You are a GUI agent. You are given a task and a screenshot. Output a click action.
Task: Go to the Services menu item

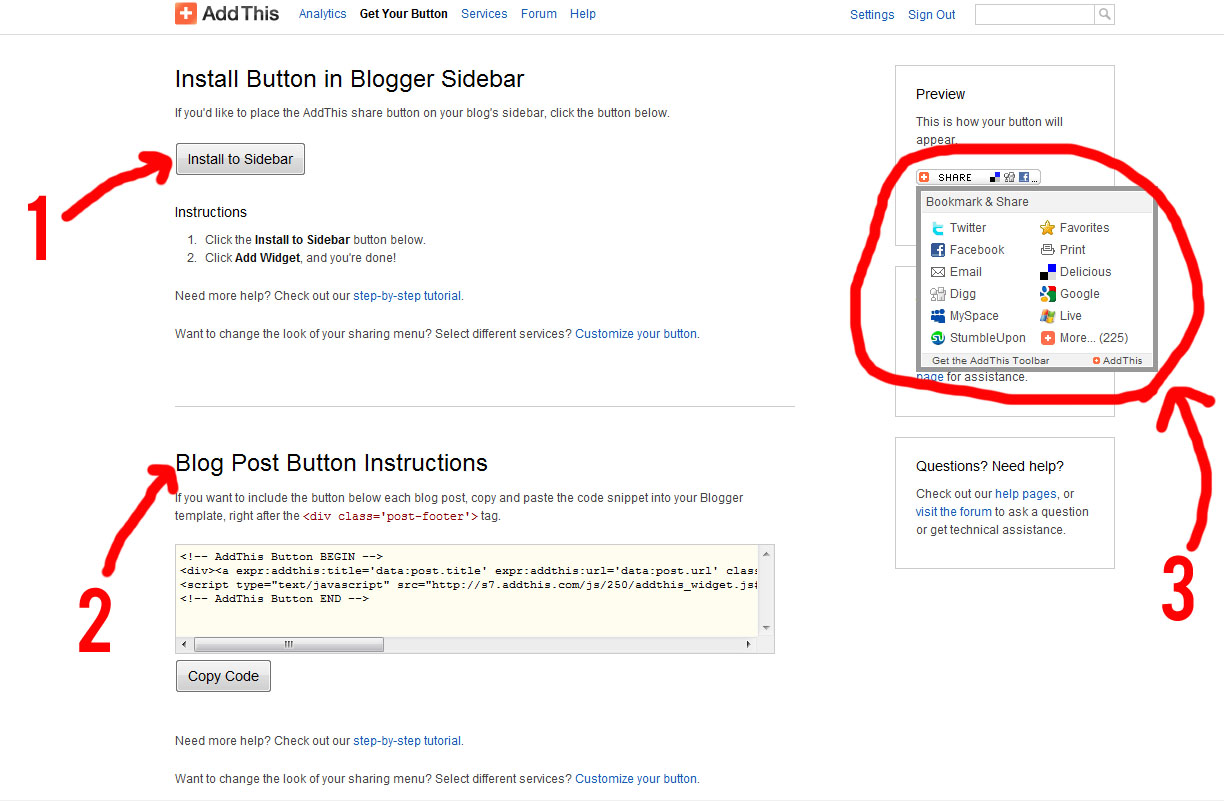click(x=484, y=14)
